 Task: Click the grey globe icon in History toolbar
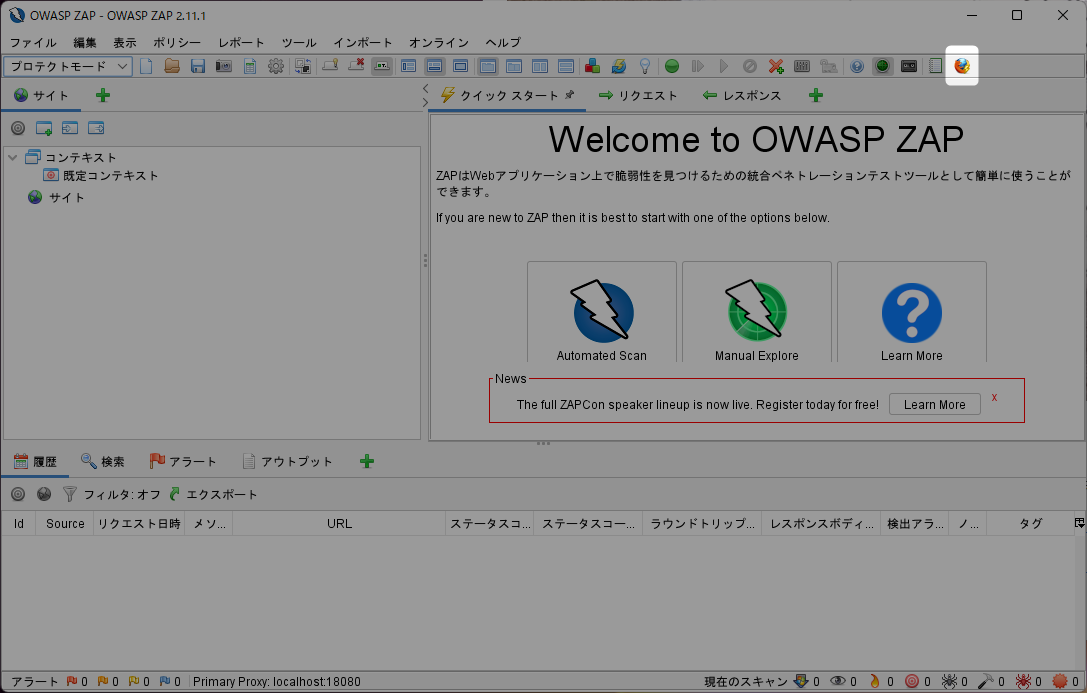point(44,494)
